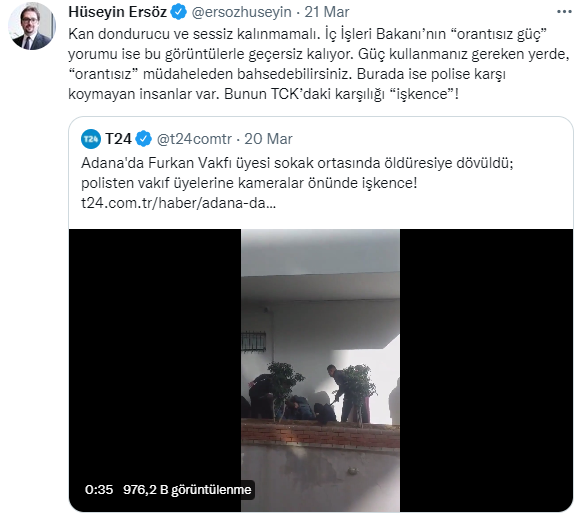Click the 21 Mar tweet timestamp

tap(327, 12)
